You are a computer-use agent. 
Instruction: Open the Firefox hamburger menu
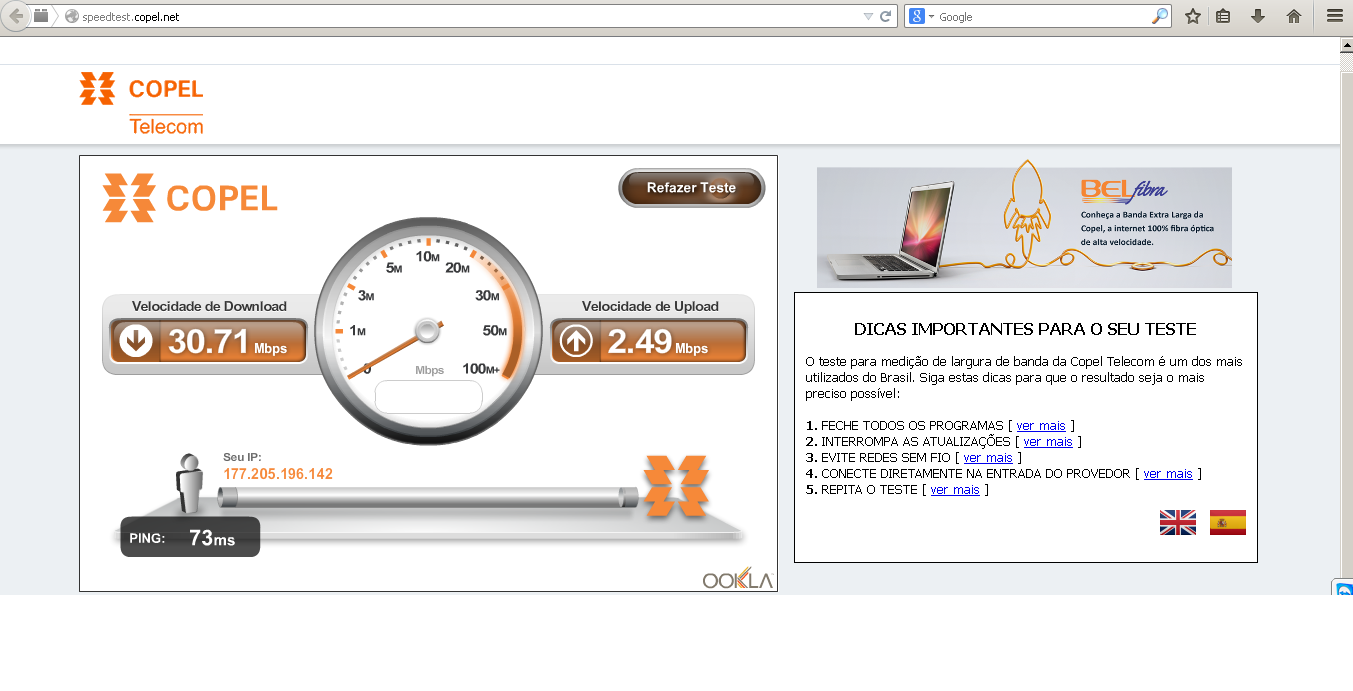point(1334,16)
